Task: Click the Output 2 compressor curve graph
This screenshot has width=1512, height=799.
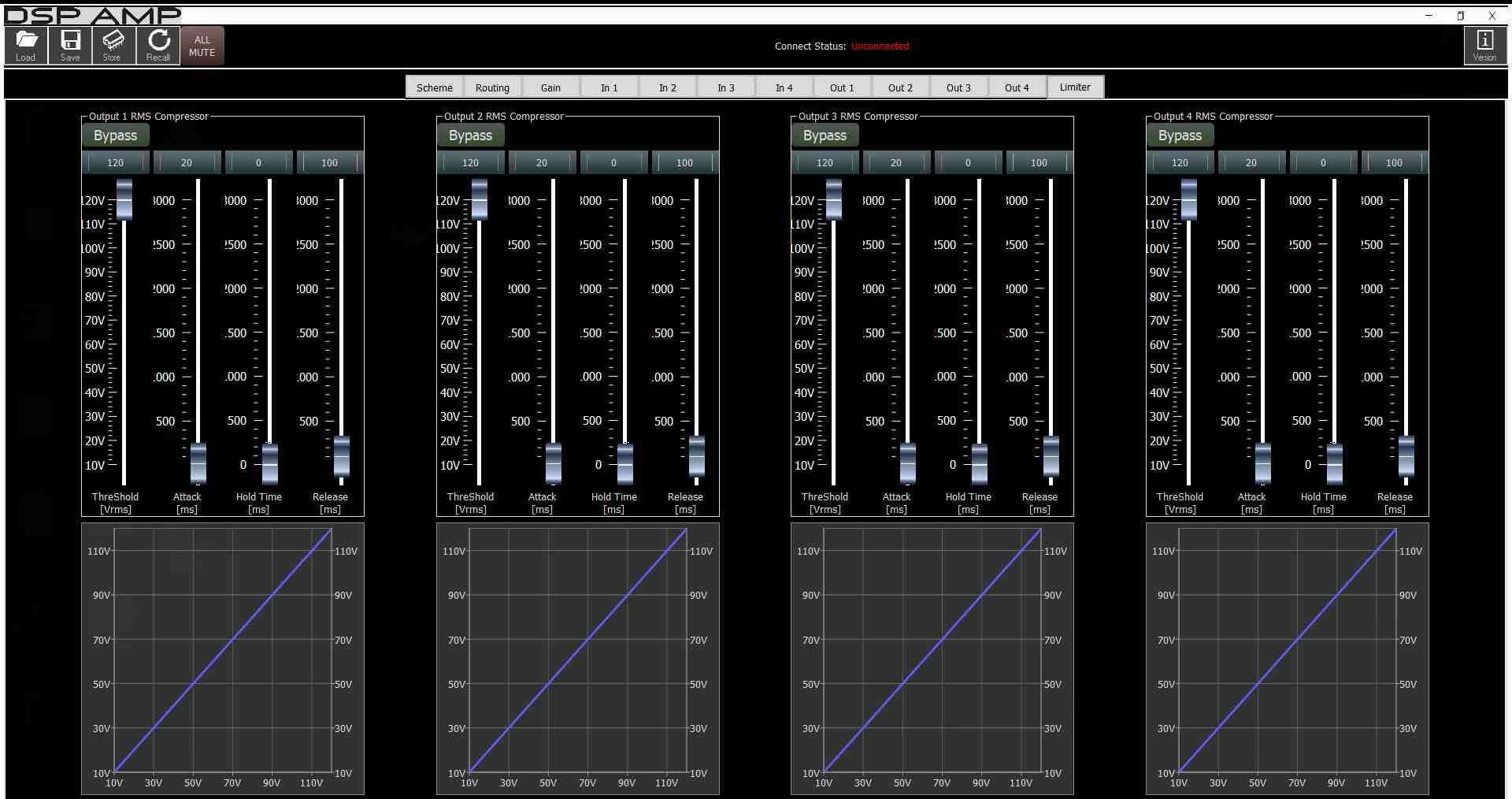Action: tap(578, 658)
